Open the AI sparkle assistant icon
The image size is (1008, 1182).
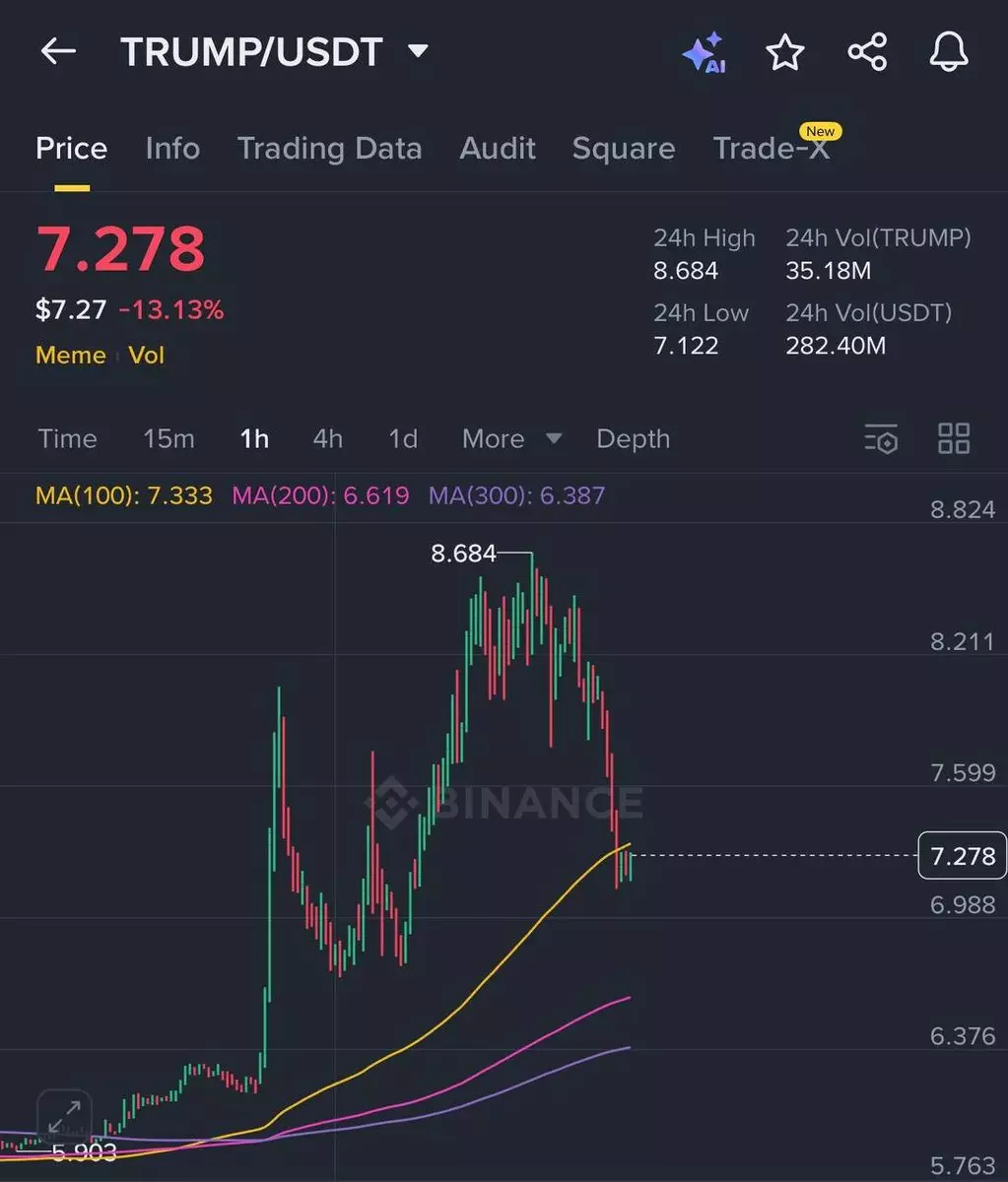(x=705, y=52)
